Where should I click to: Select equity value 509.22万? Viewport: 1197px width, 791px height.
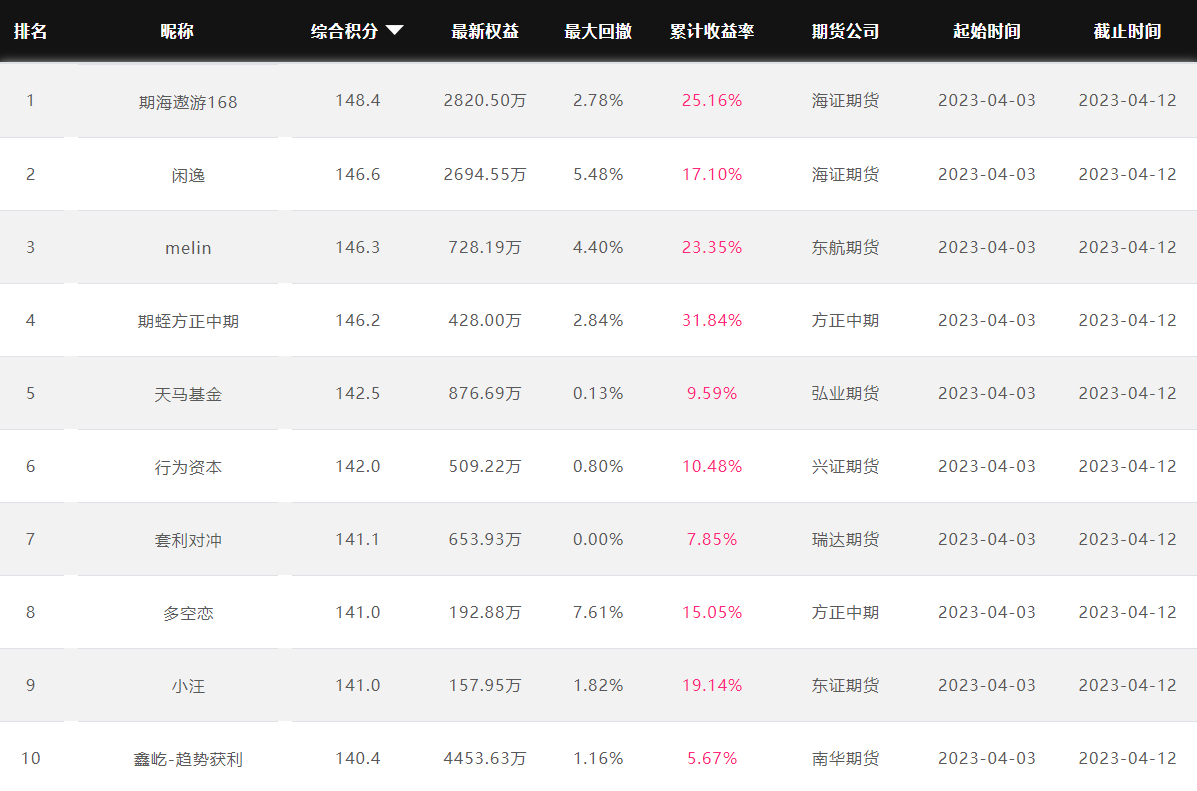[x=485, y=467]
